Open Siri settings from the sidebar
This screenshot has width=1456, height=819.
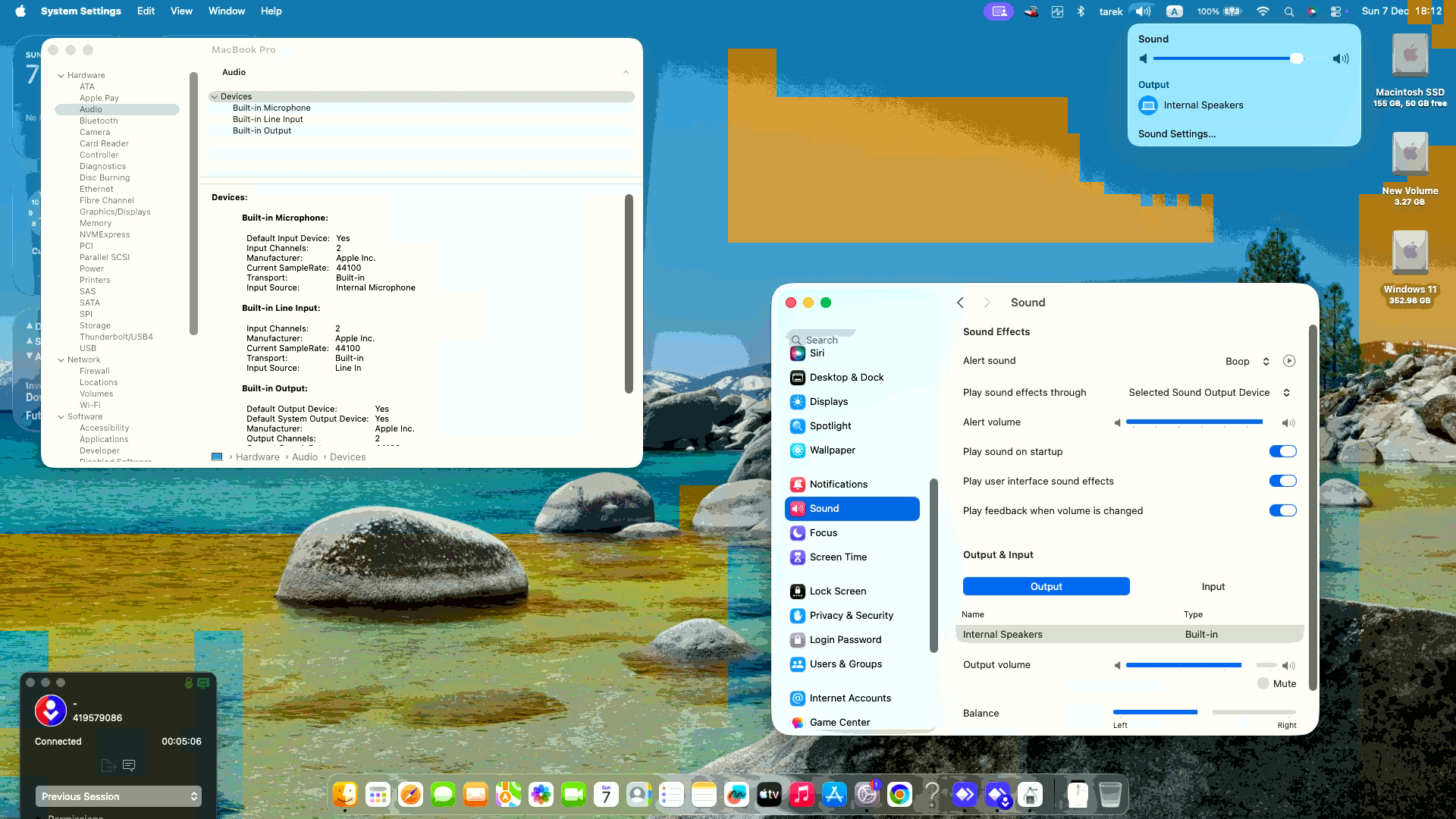[x=817, y=353]
